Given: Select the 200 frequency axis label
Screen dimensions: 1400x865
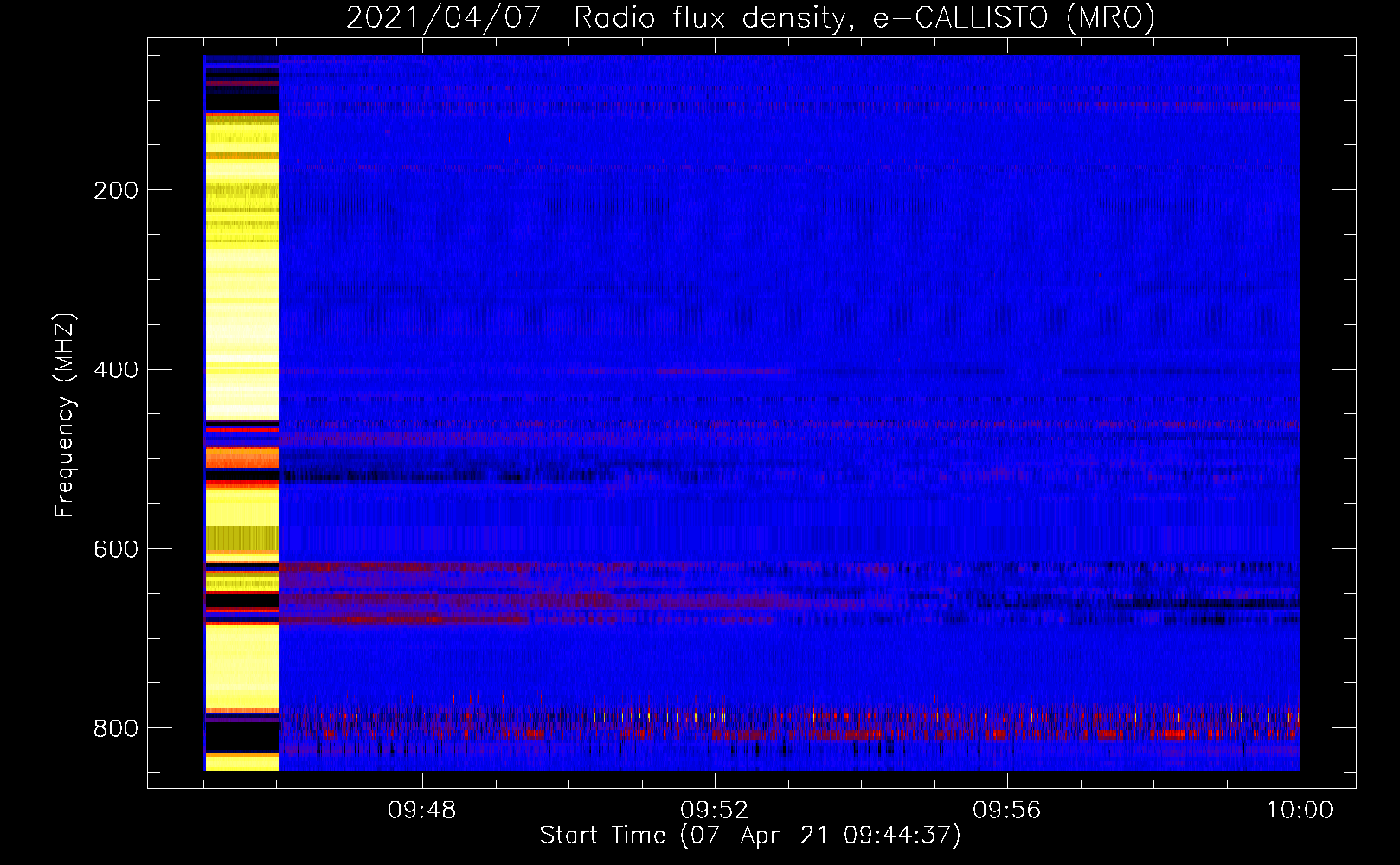Looking at the screenshot, I should click(116, 190).
